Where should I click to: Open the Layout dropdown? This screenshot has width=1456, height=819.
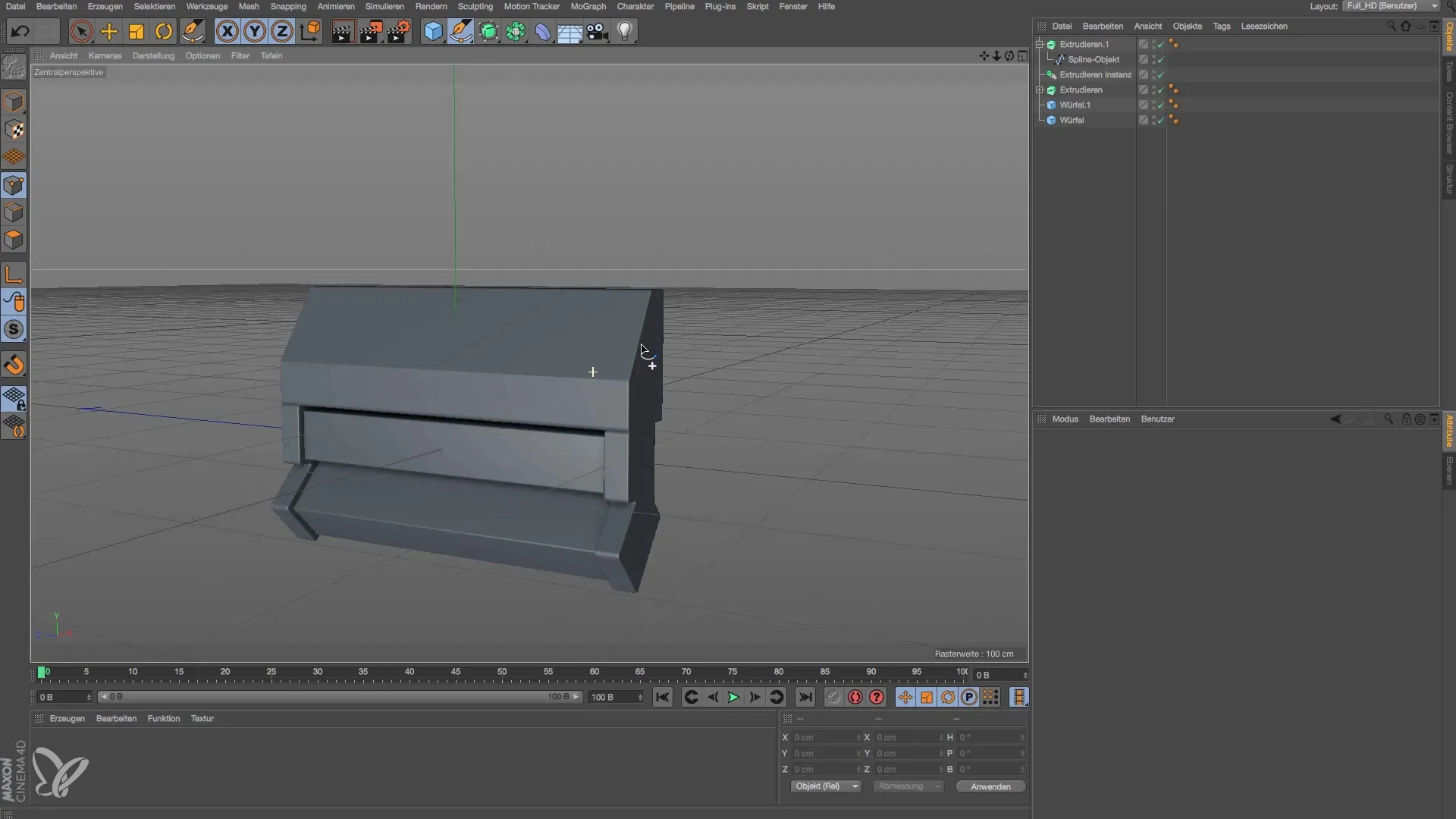(x=1392, y=6)
